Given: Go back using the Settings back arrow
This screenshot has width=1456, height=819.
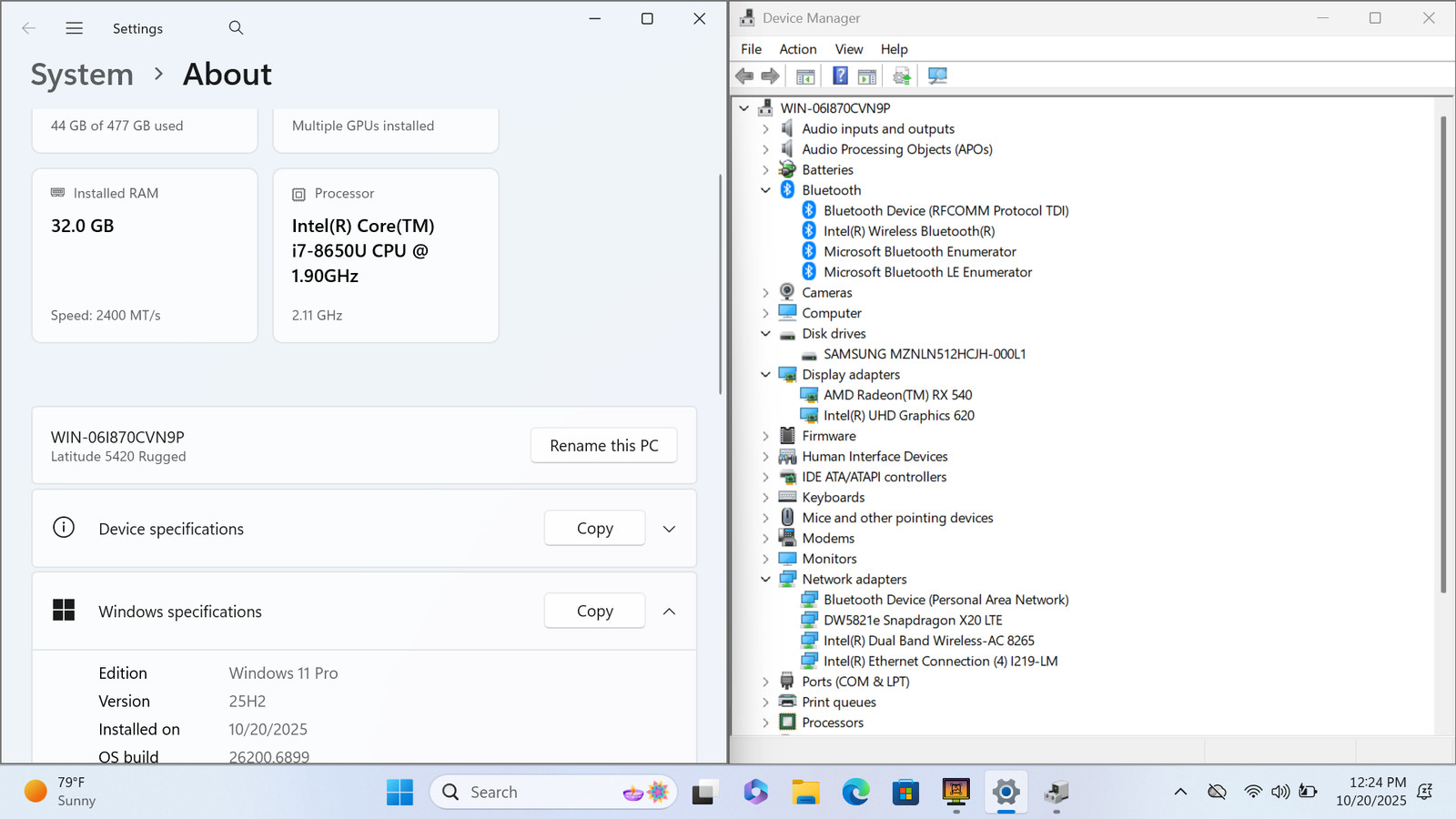Looking at the screenshot, I should coord(29,28).
